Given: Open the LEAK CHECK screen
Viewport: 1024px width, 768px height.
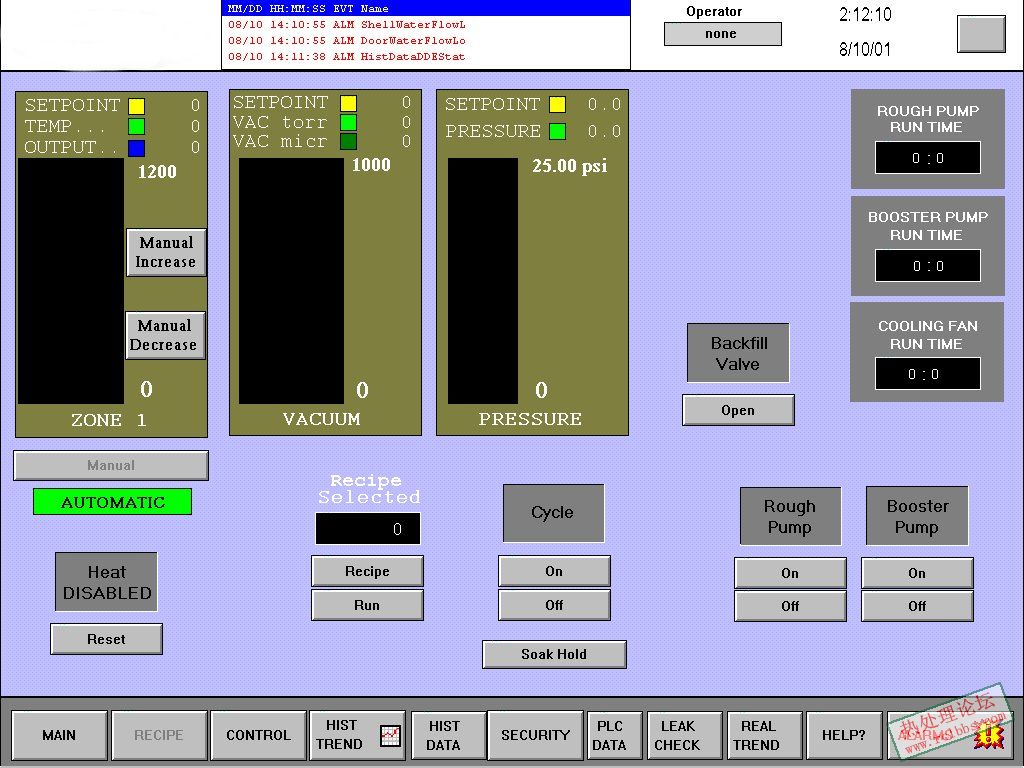Looking at the screenshot, I should (684, 735).
